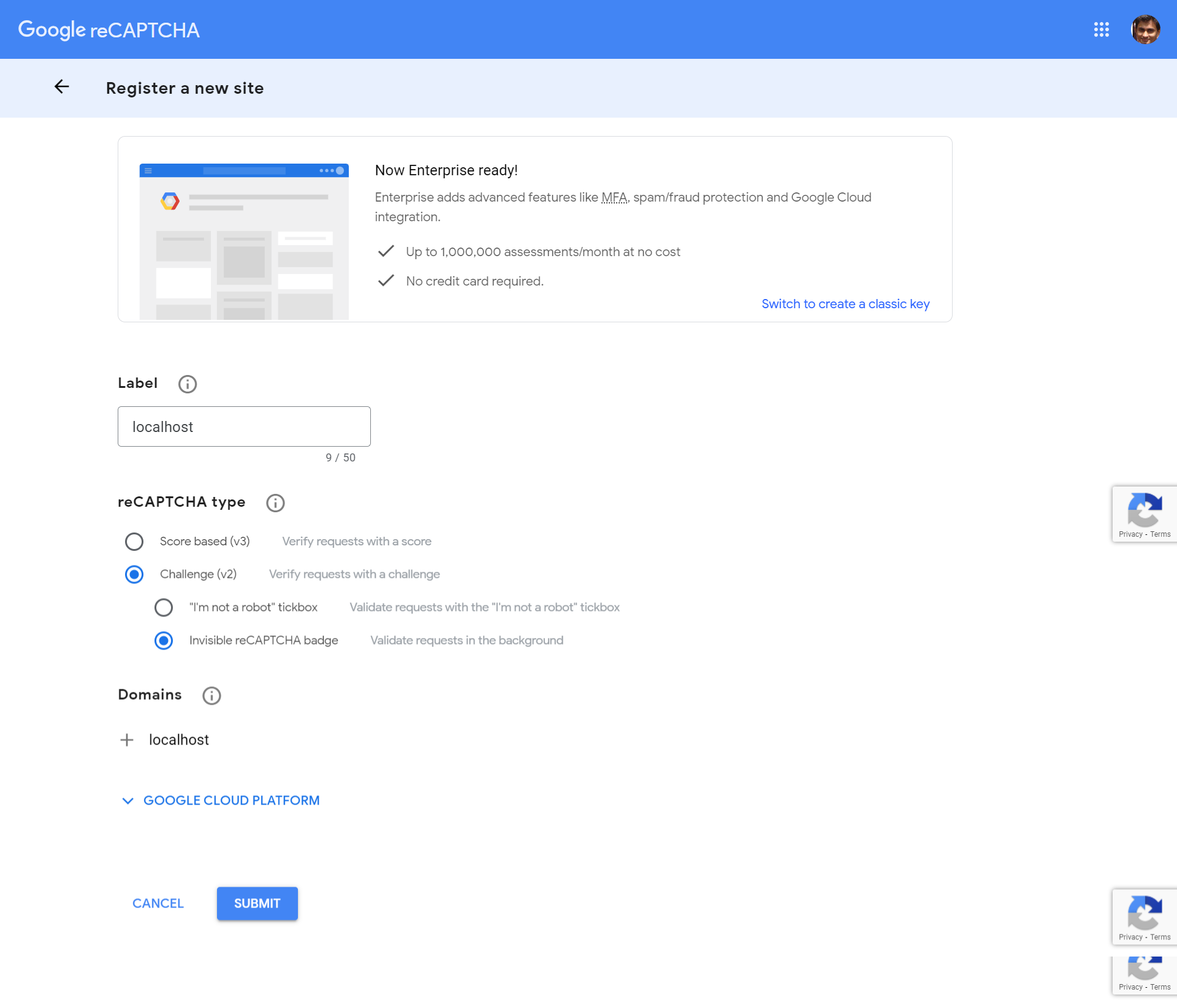Open Switch to create a classic key link
This screenshot has height=1008, width=1177.
(845, 304)
